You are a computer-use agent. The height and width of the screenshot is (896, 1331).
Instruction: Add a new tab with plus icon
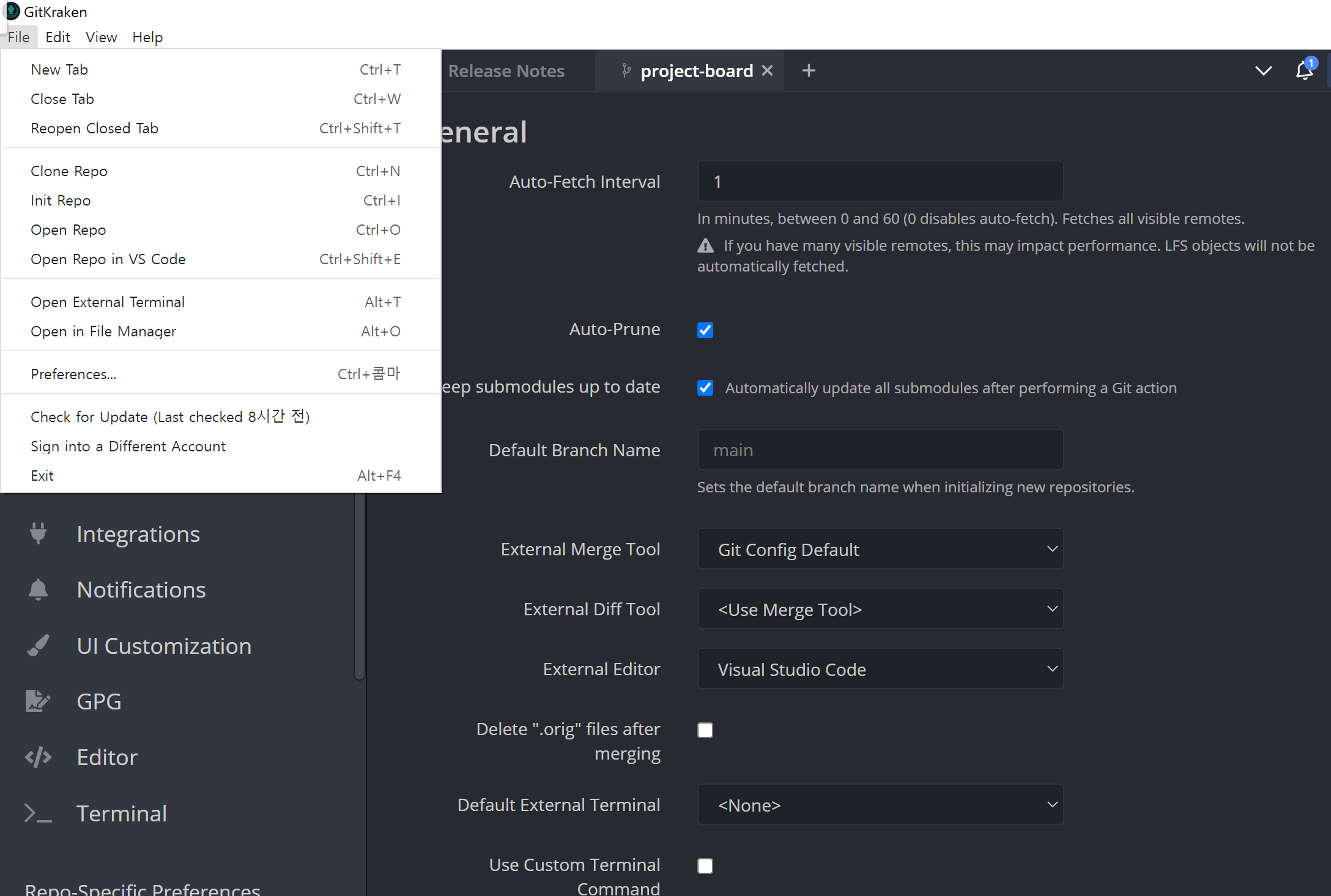[809, 71]
